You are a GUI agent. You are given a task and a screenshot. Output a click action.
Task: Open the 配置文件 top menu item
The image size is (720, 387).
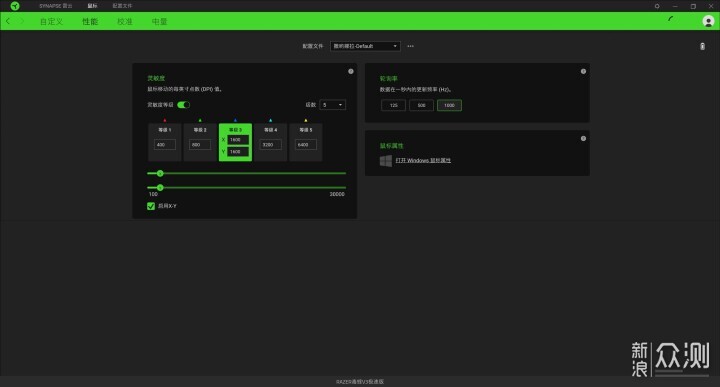coord(122,6)
